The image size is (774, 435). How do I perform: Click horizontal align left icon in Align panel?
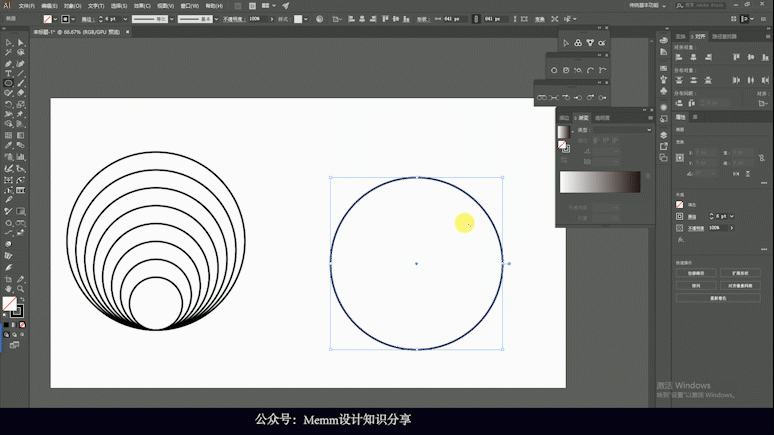679,57
